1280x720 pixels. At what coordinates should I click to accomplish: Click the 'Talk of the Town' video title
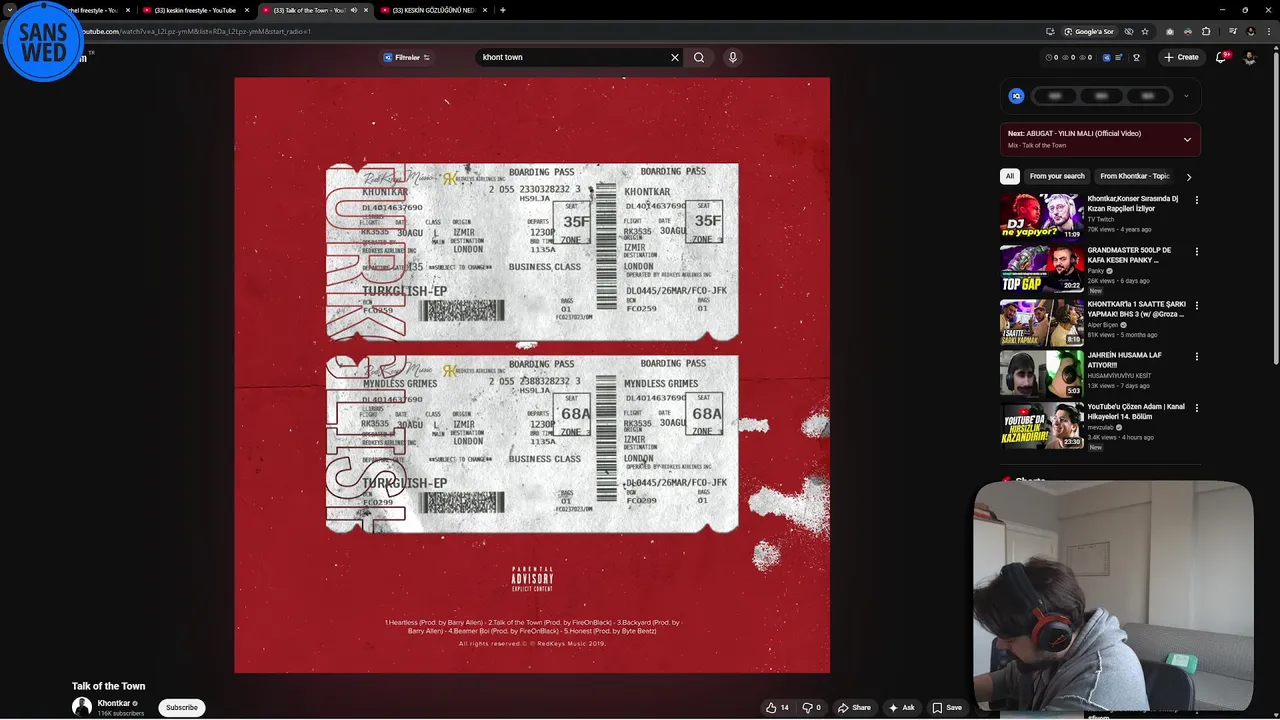click(x=108, y=686)
